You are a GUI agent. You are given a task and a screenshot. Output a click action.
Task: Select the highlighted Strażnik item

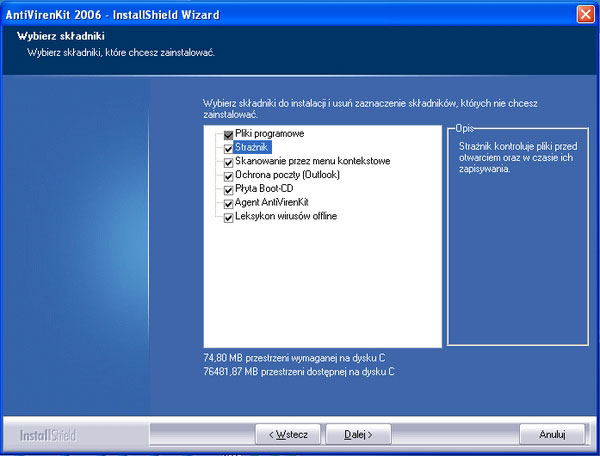click(252, 147)
